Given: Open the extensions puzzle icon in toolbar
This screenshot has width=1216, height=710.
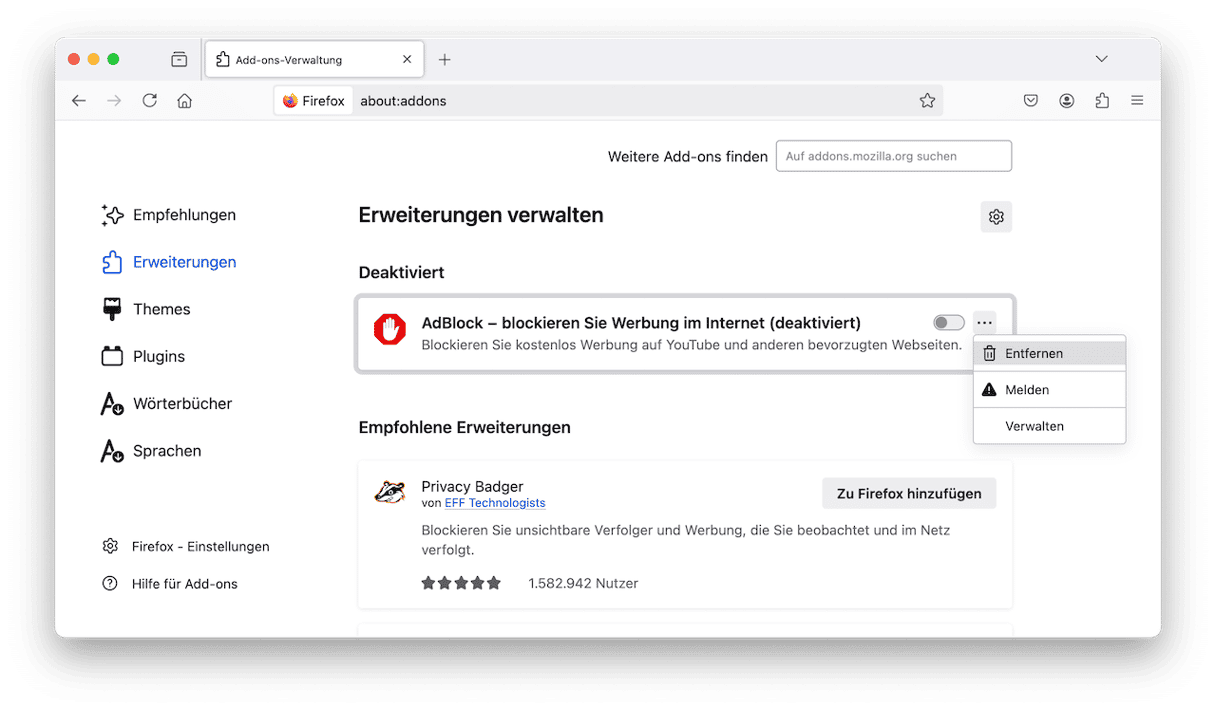Looking at the screenshot, I should tap(1102, 101).
